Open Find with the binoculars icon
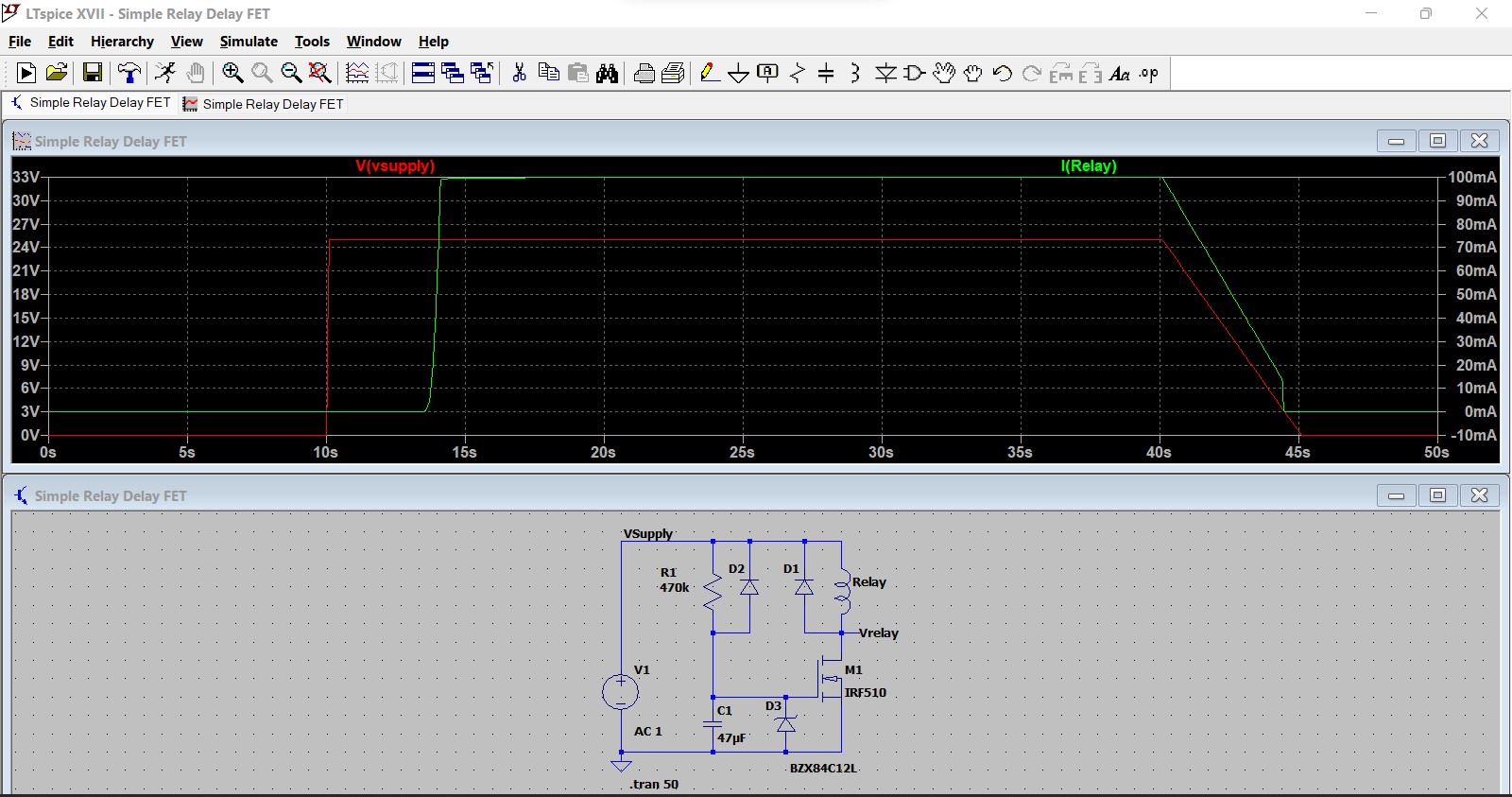 pos(608,73)
